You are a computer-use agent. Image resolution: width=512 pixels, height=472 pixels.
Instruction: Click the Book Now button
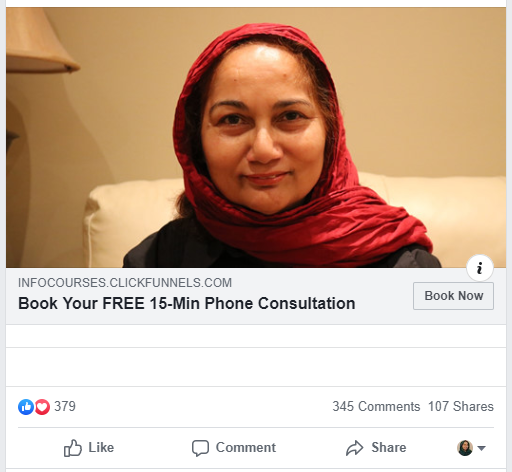coord(453,296)
